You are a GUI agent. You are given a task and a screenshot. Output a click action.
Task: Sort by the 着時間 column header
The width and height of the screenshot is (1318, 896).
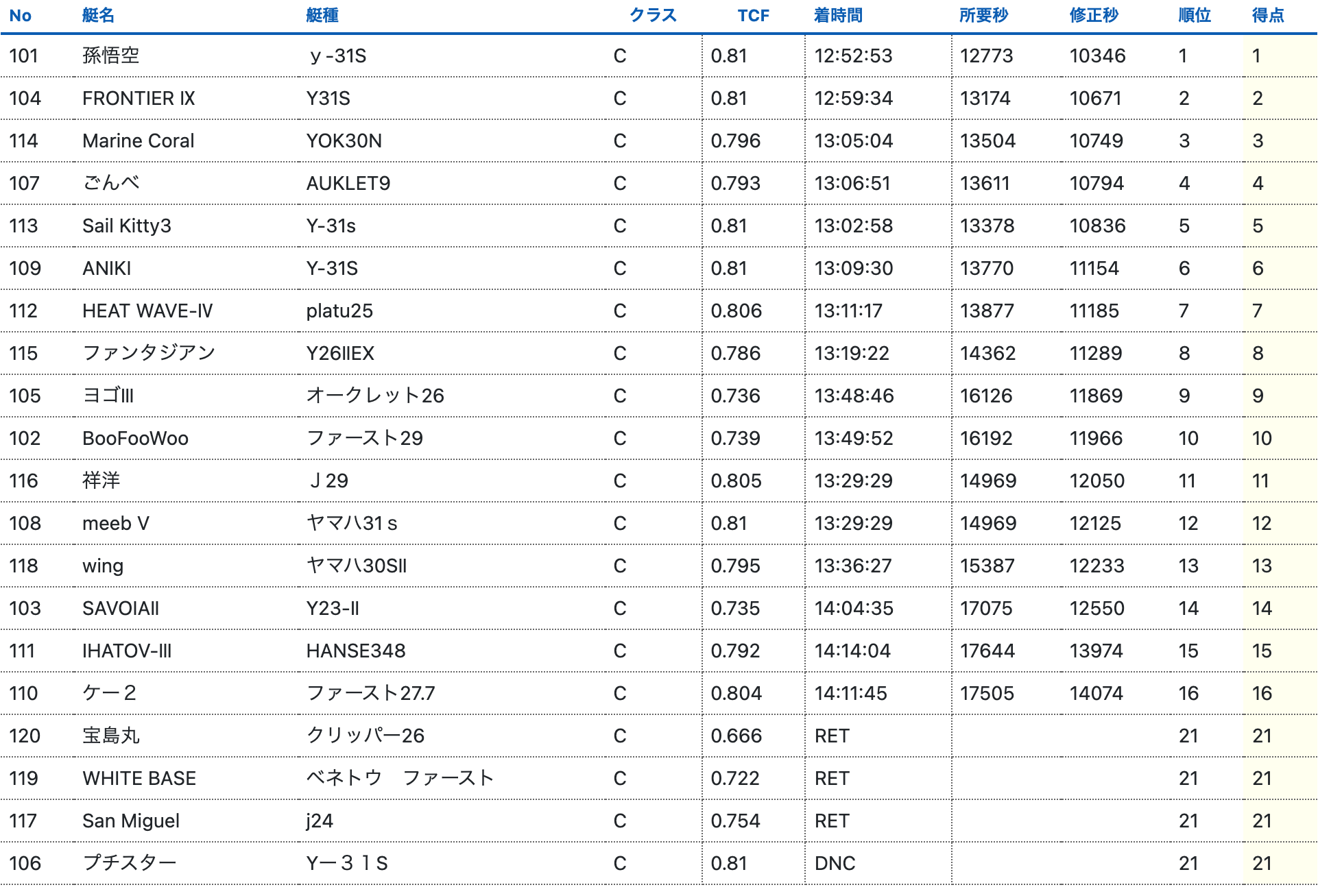tap(838, 15)
